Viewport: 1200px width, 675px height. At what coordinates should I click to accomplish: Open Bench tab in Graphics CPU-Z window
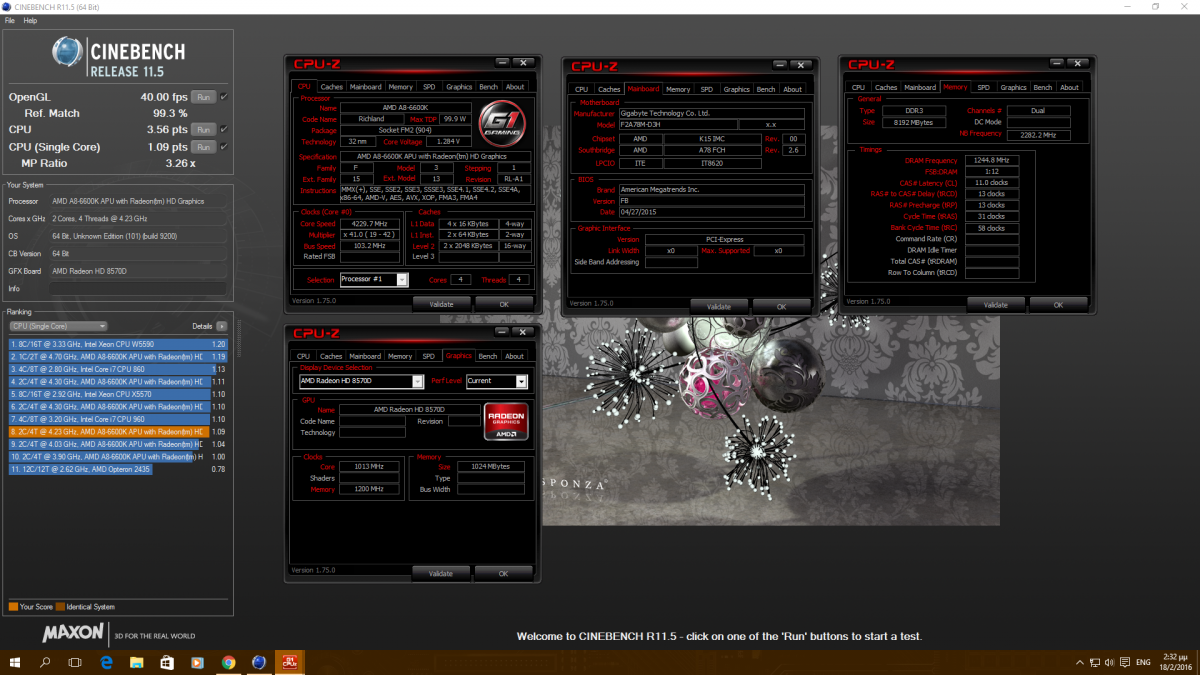[x=488, y=356]
